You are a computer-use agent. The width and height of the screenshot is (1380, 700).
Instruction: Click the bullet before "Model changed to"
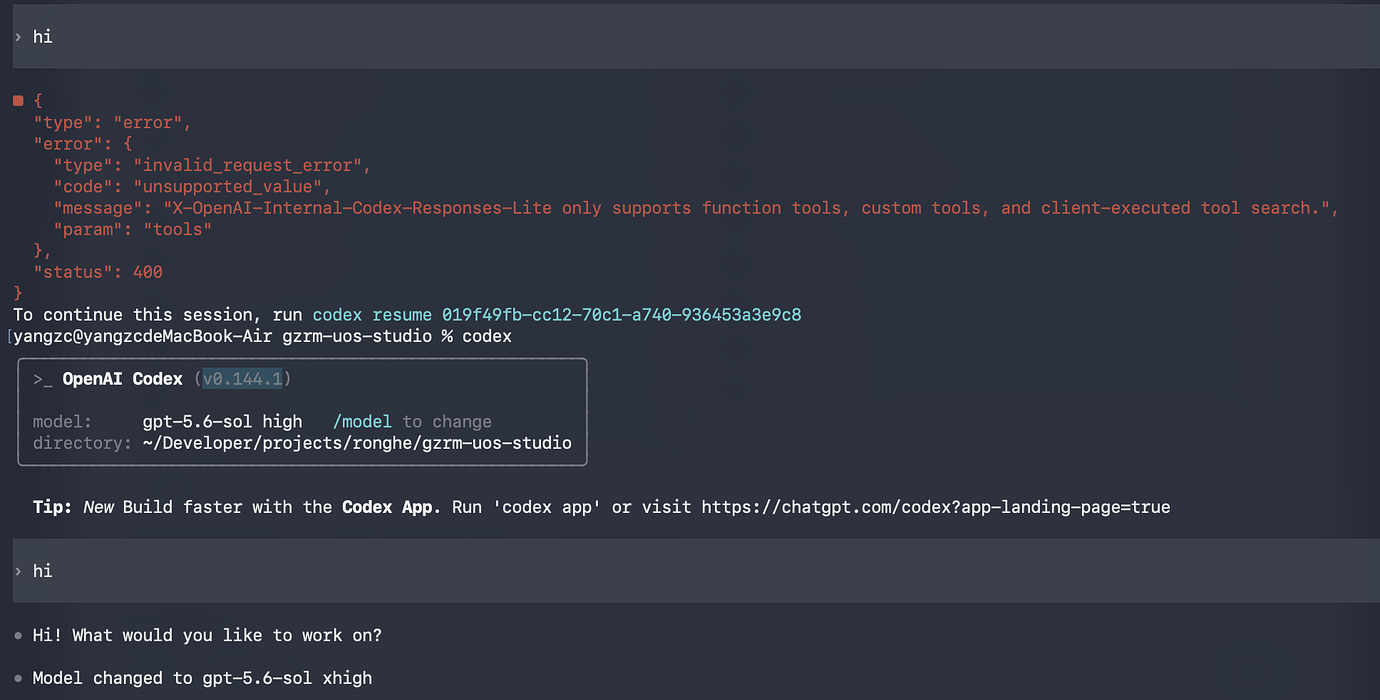click(x=18, y=679)
